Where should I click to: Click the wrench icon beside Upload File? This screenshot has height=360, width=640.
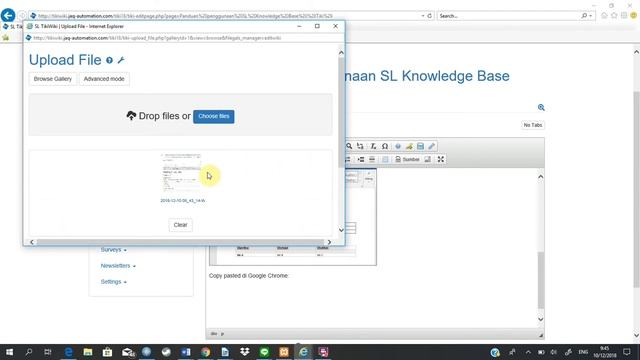pyautogui.click(x=121, y=60)
